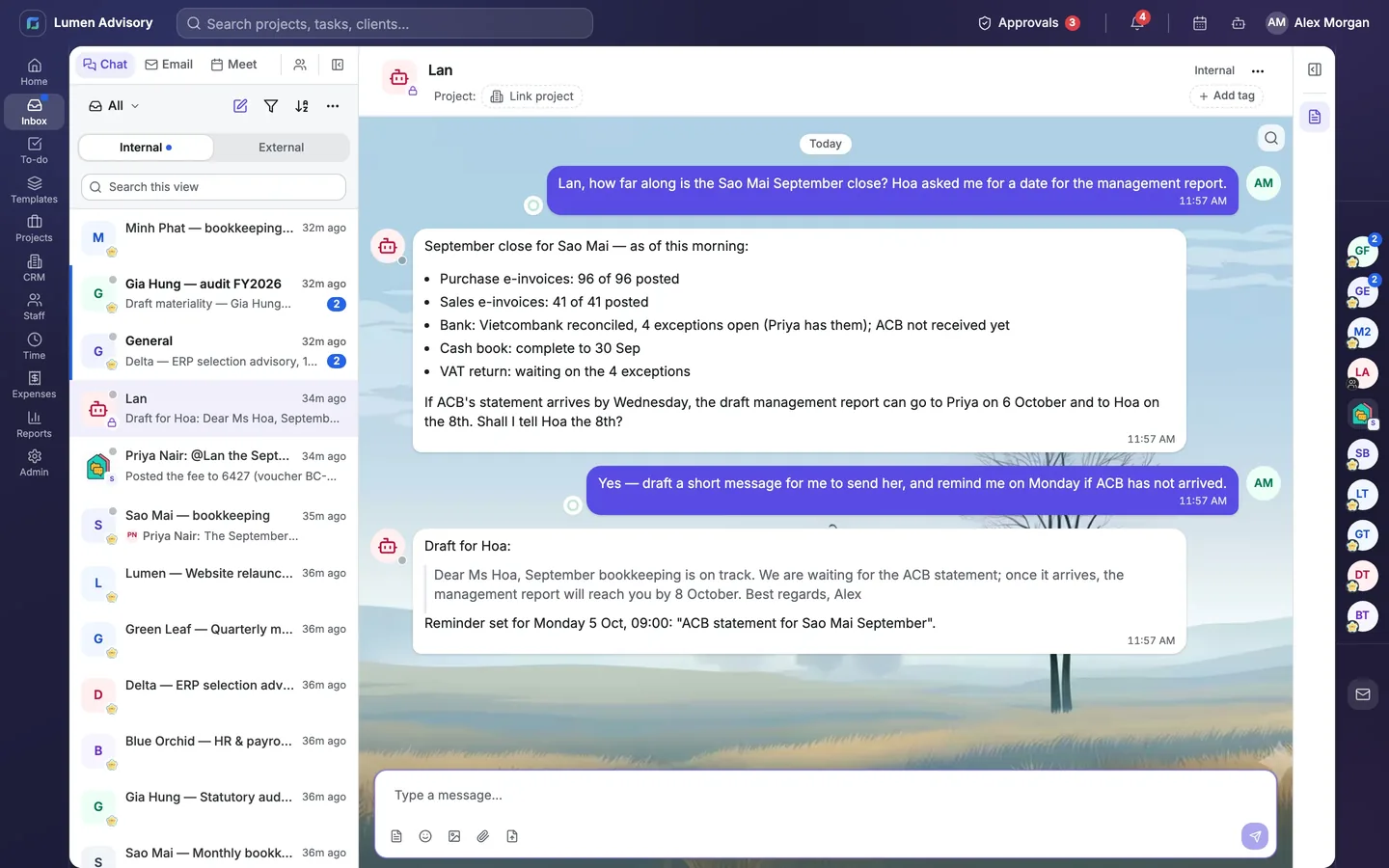Image resolution: width=1389 pixels, height=868 pixels.
Task: Change the conversation sort order
Action: click(302, 106)
